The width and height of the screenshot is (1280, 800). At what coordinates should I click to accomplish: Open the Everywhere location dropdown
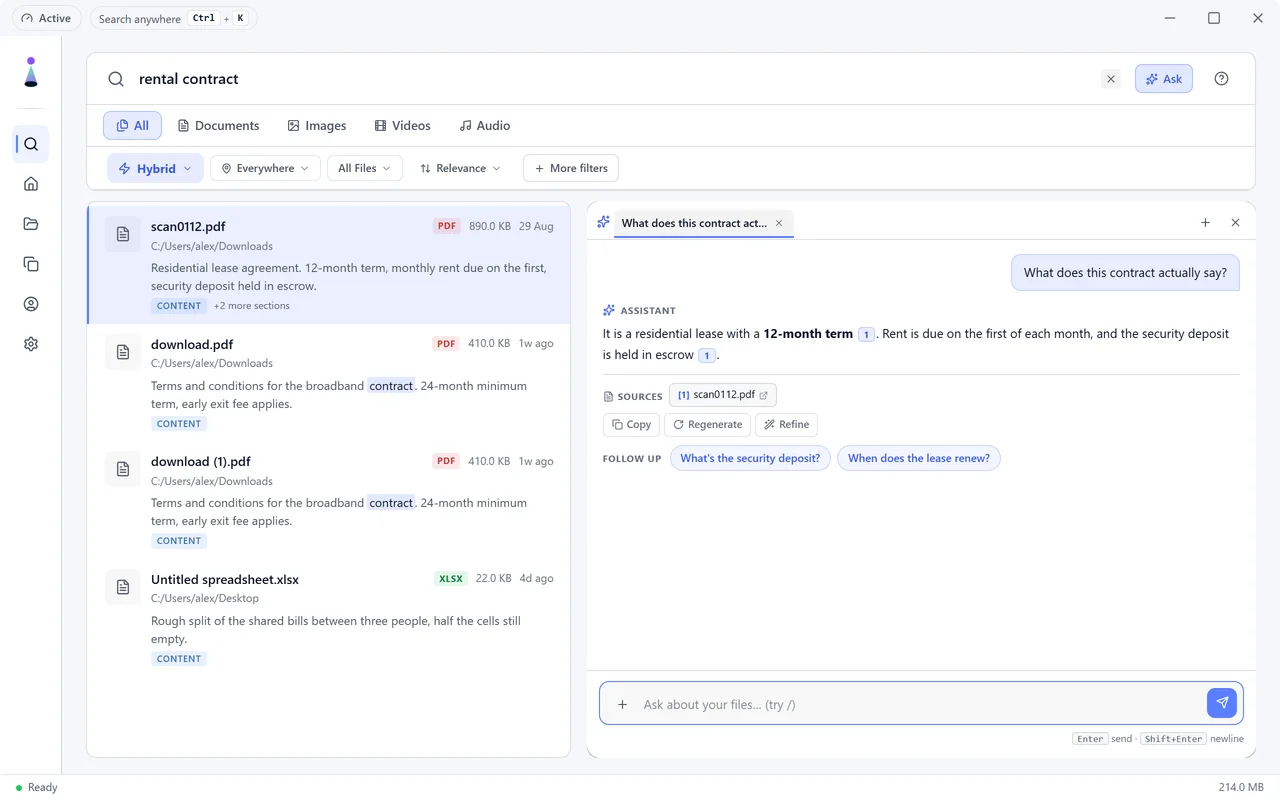coord(265,168)
